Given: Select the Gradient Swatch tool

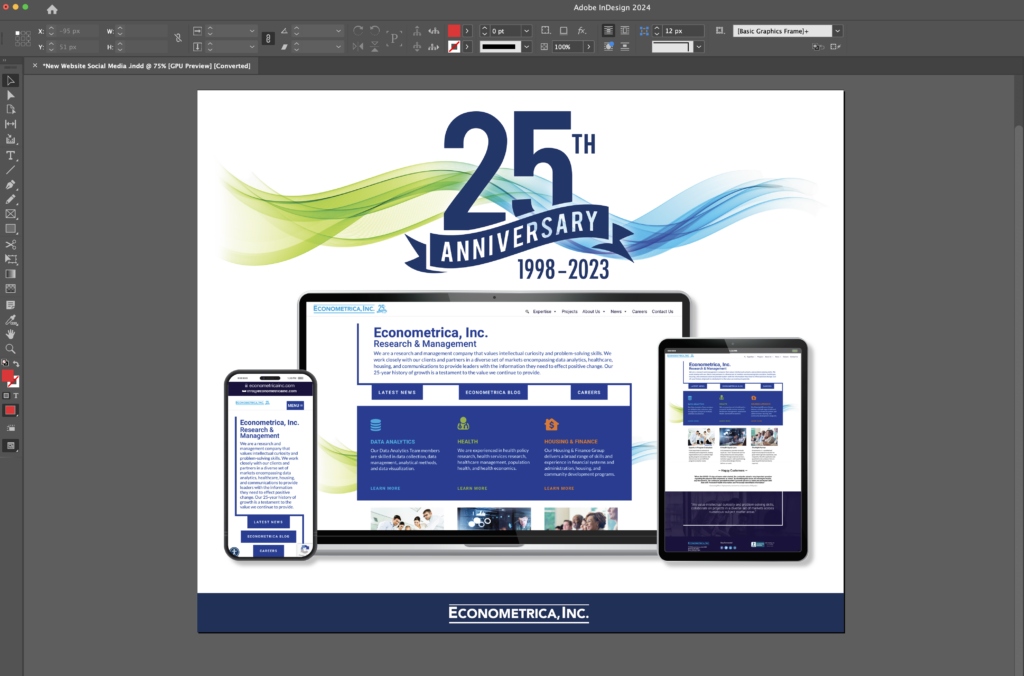Looking at the screenshot, I should 10,274.
